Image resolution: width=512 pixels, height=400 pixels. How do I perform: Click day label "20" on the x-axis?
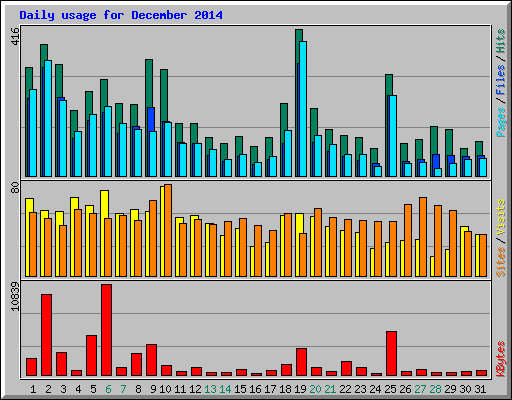click(x=315, y=389)
